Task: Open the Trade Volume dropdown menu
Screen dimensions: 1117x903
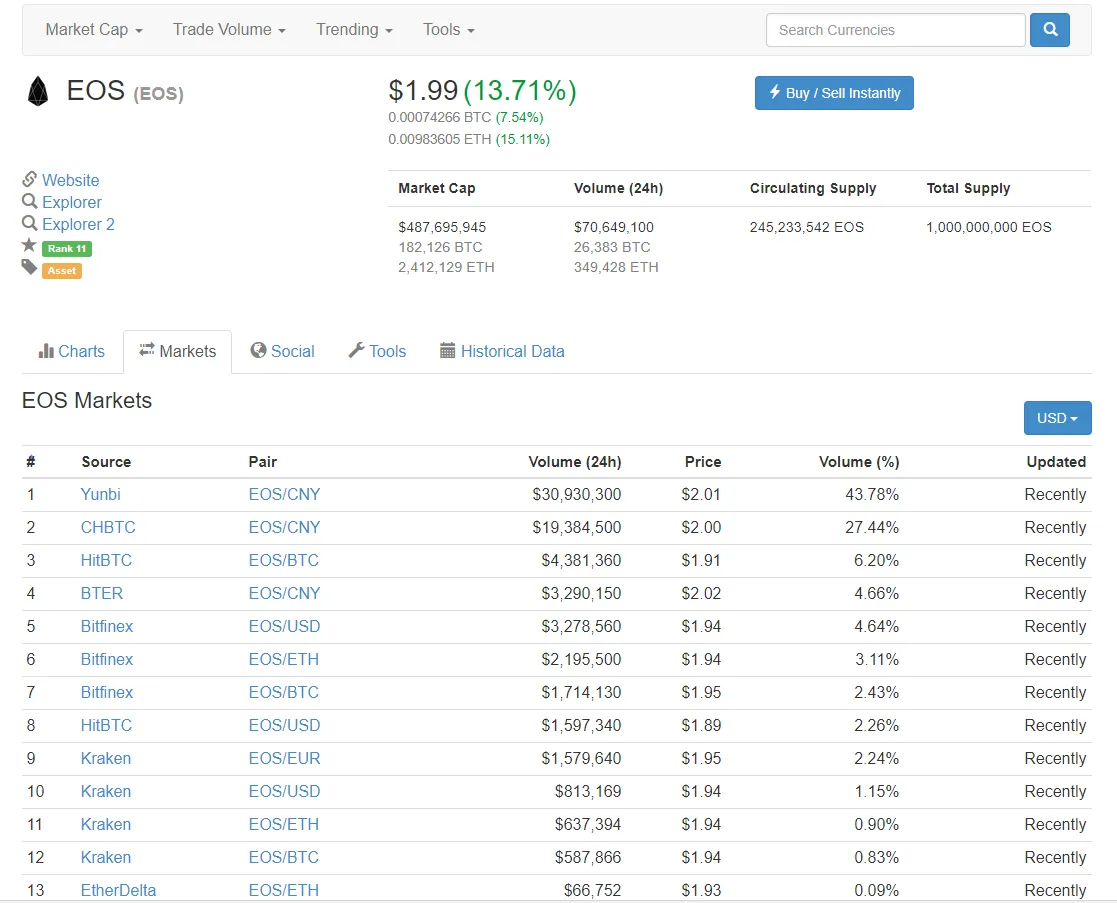Action: (229, 30)
